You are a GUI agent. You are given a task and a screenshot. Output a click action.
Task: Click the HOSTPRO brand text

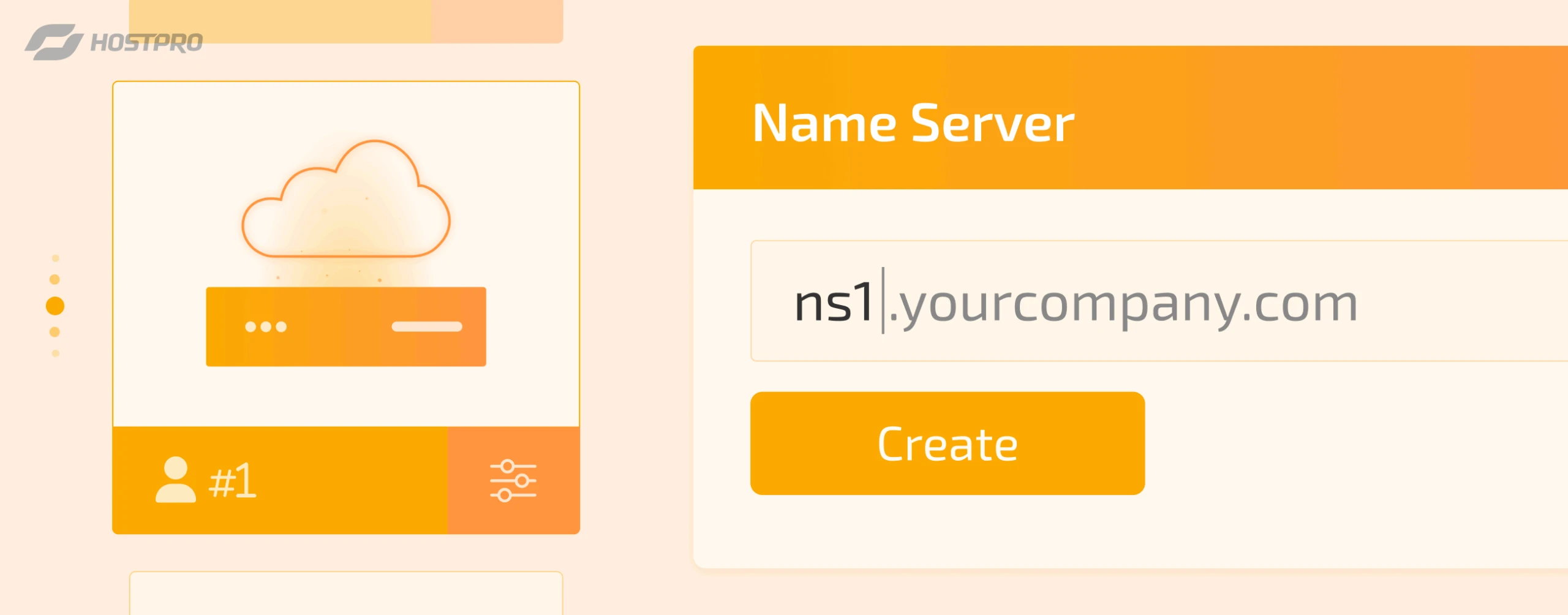(146, 43)
